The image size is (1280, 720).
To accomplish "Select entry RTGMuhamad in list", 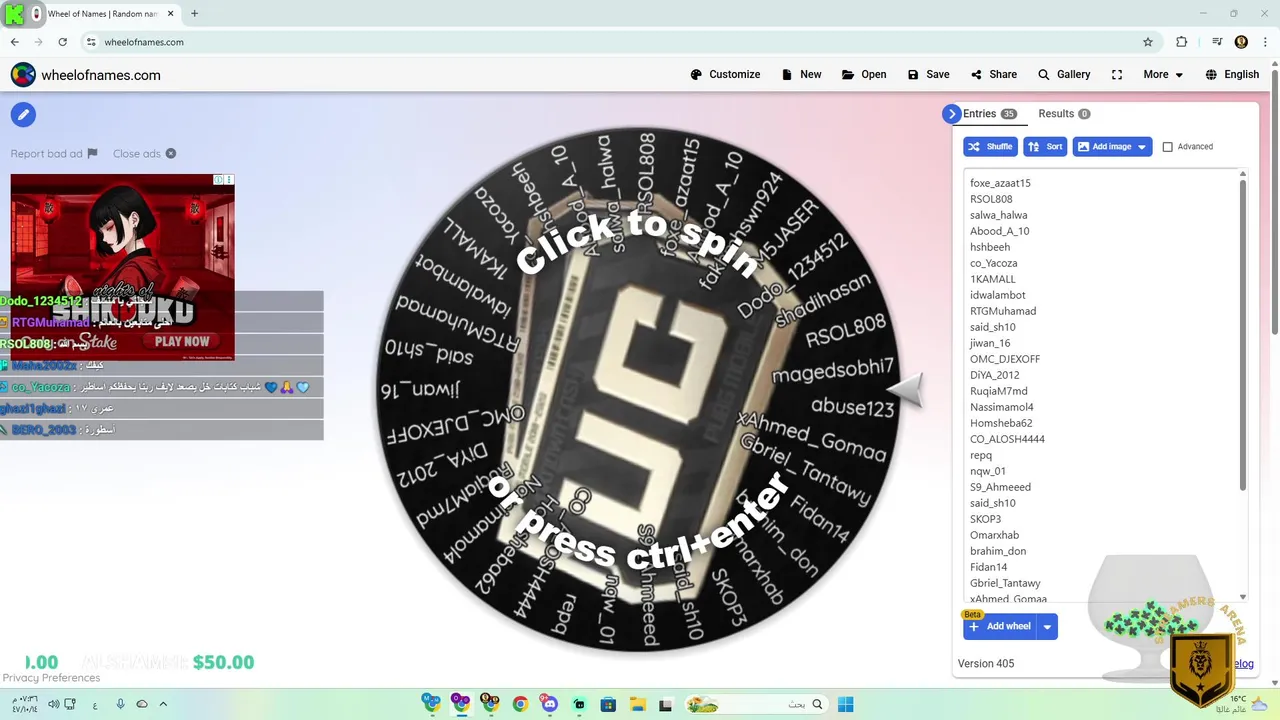I will (1003, 311).
